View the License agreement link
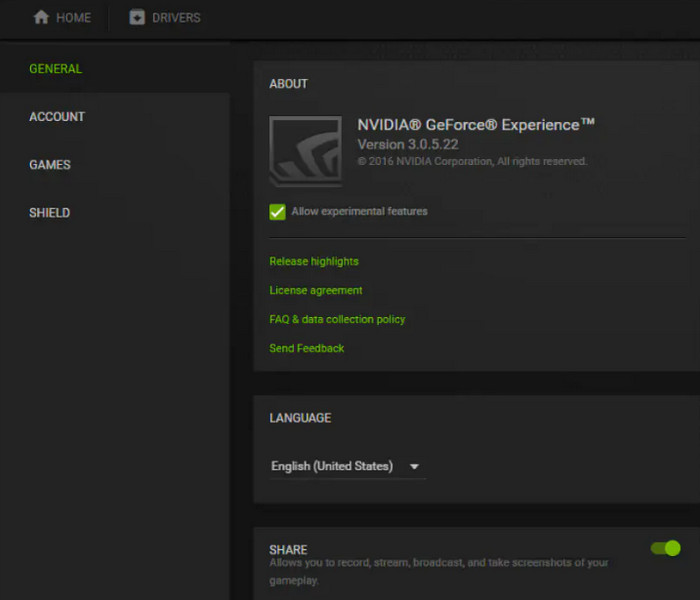Viewport: 700px width, 600px height. [x=316, y=290]
